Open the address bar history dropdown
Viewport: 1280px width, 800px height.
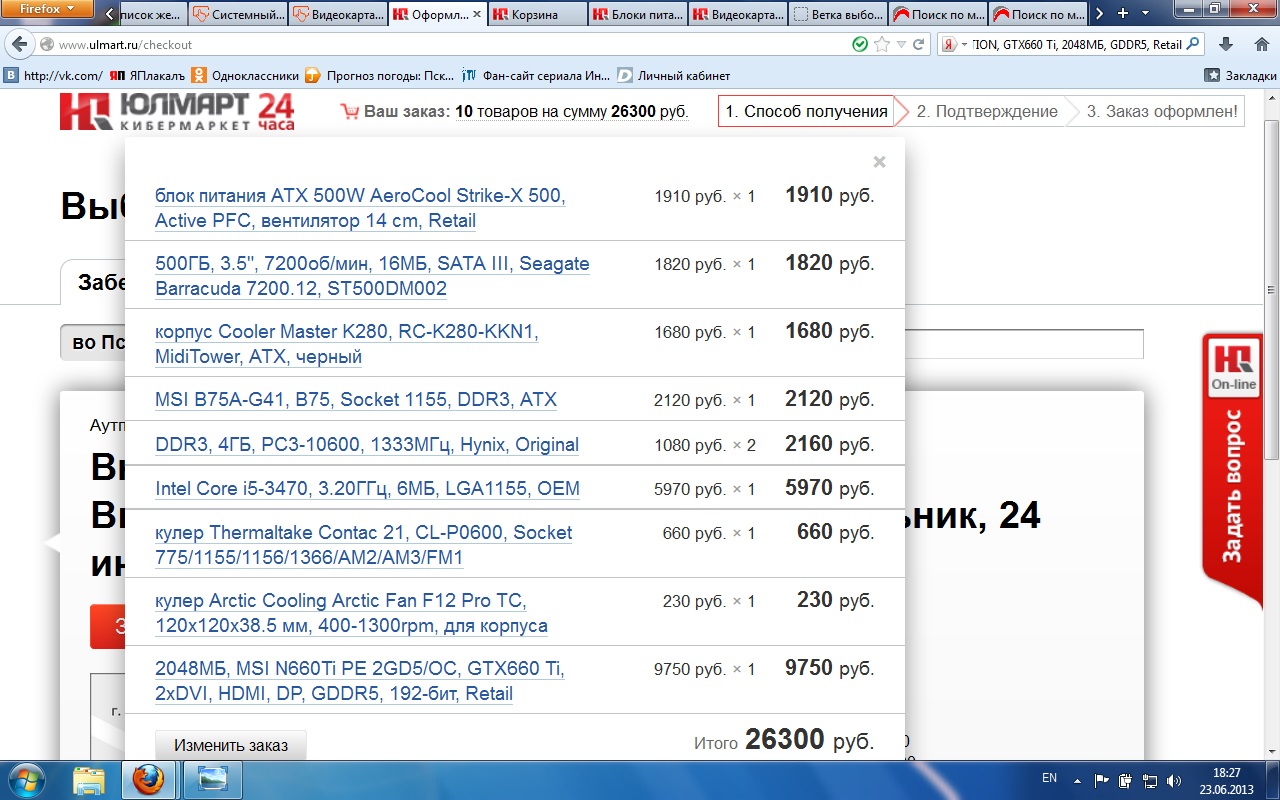tap(901, 45)
